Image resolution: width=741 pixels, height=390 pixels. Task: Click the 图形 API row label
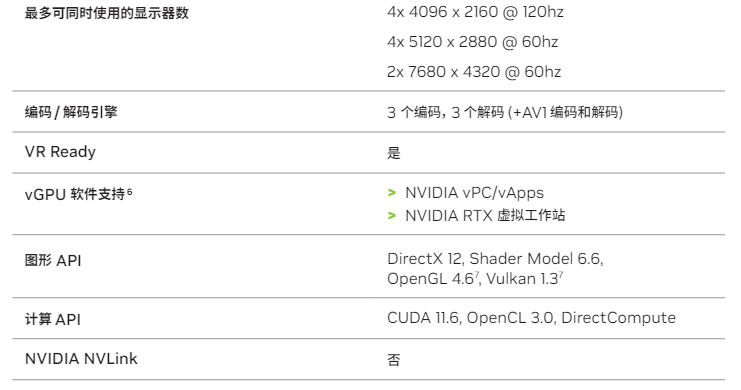click(53, 260)
